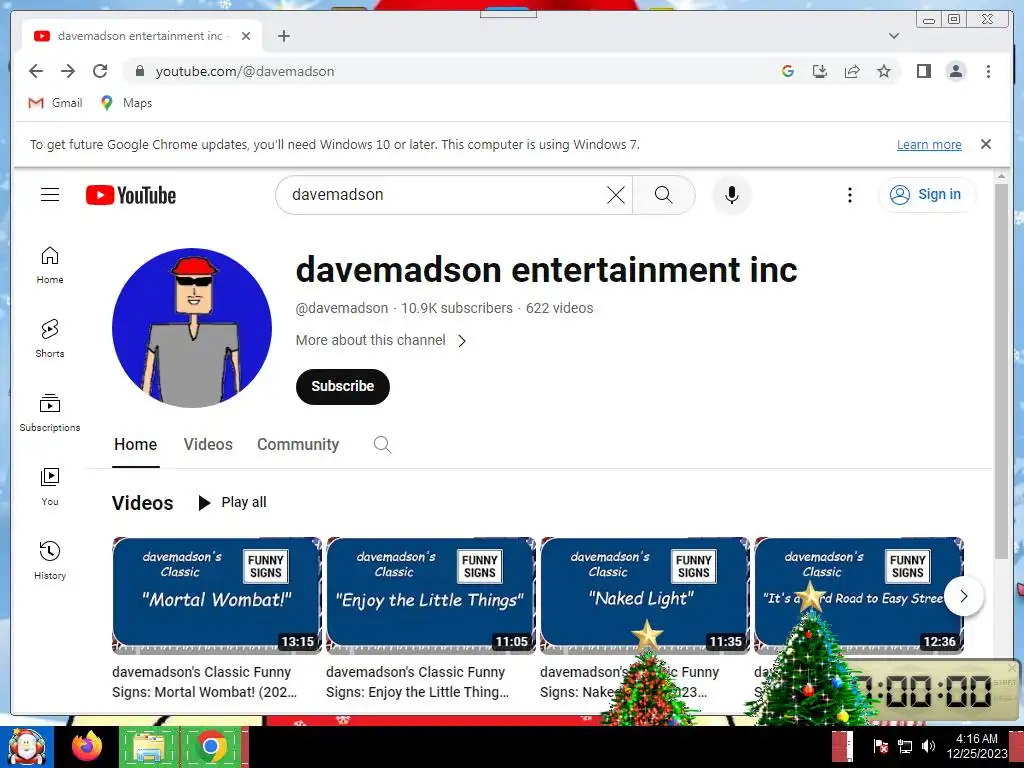Viewport: 1024px width, 768px height.
Task: Open Road to Easy Street thumbnail
Action: click(x=859, y=595)
